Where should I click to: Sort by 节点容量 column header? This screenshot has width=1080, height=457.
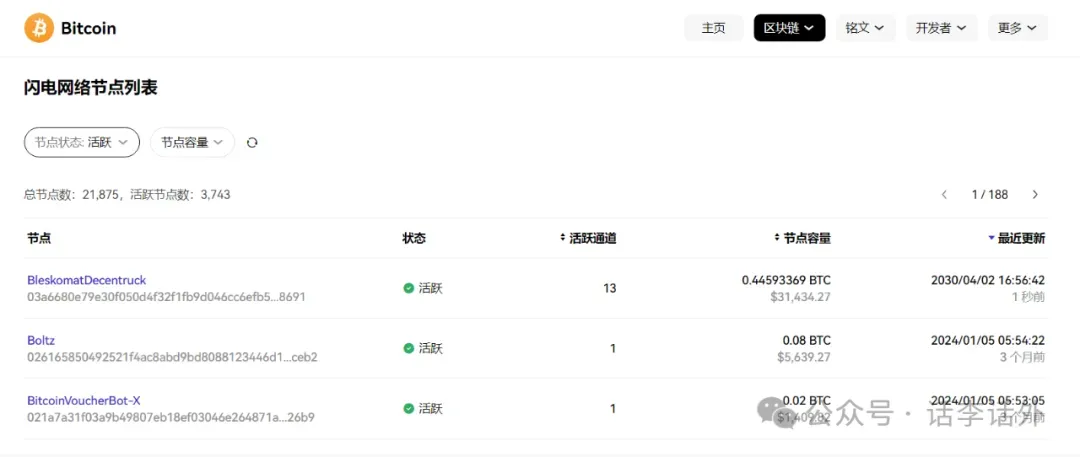[x=802, y=238]
